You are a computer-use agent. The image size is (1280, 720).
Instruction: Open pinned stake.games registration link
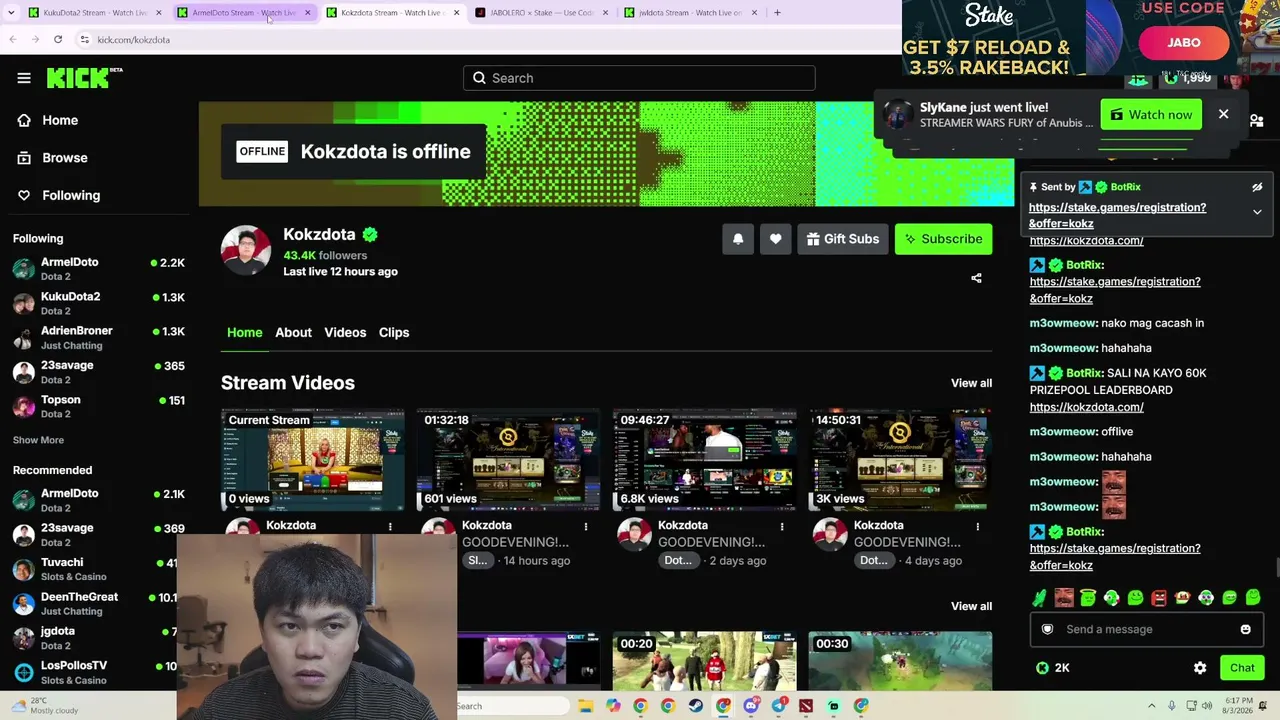click(1117, 215)
